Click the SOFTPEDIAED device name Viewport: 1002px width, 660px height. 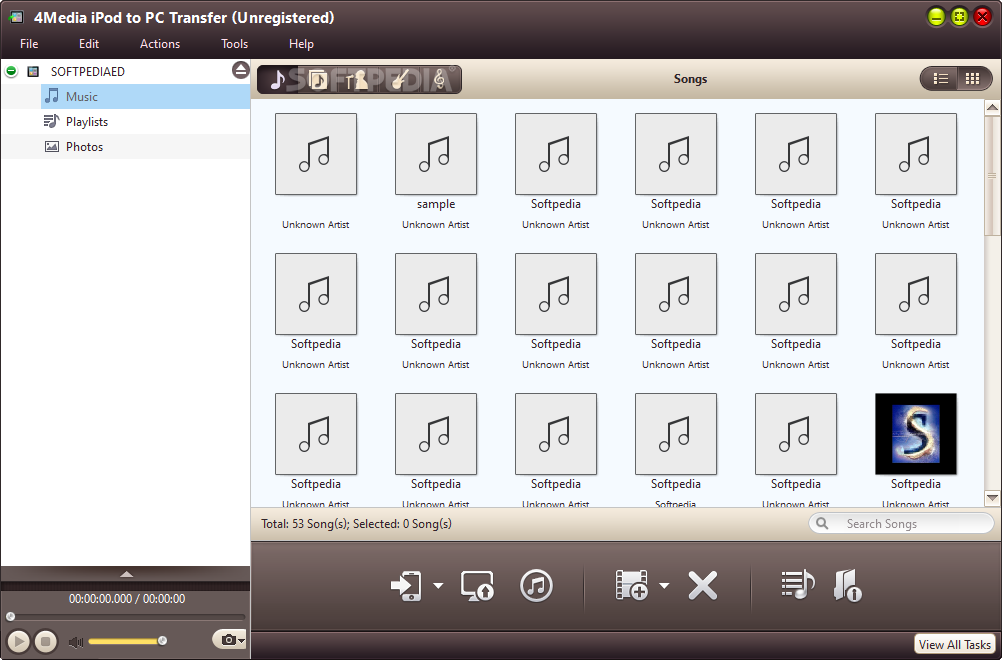pyautogui.click(x=88, y=72)
